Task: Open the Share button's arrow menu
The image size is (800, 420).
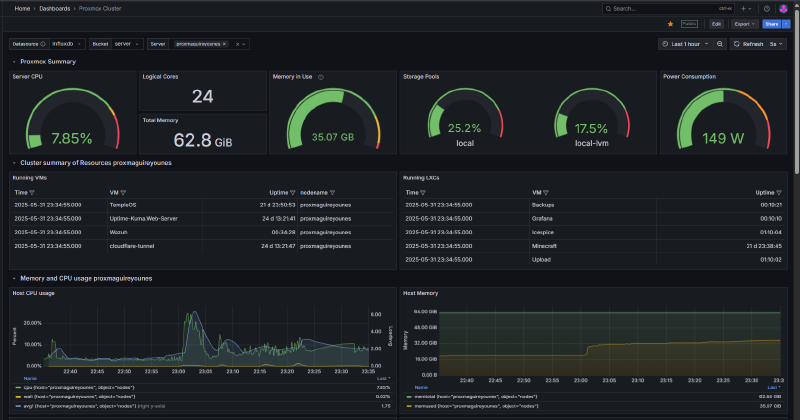Action: coord(786,24)
